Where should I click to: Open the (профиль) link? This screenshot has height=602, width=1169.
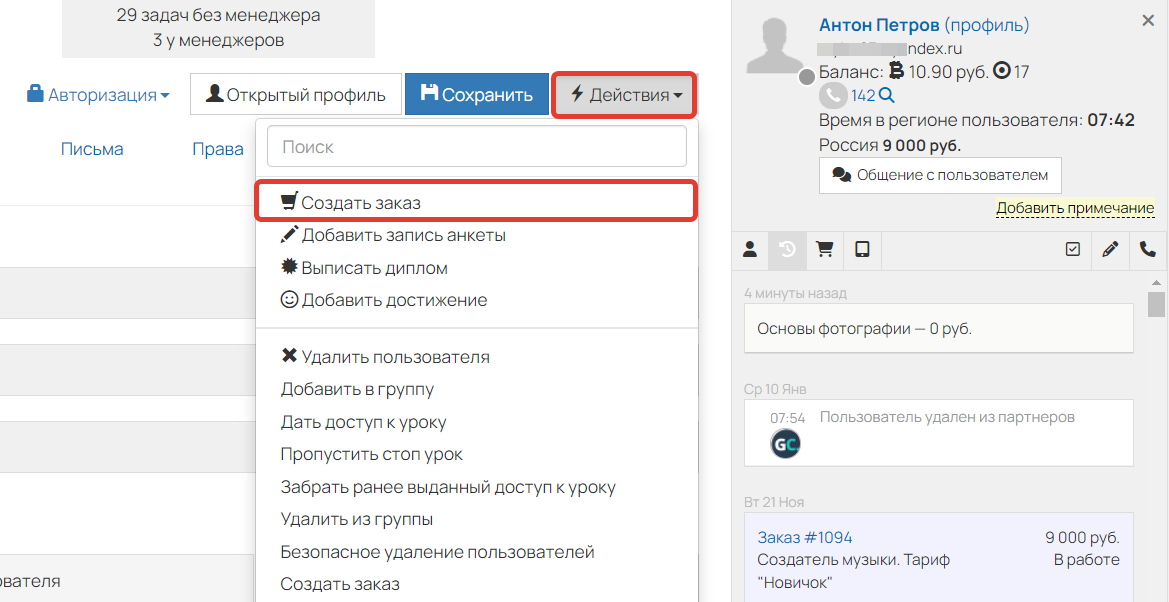pos(987,25)
